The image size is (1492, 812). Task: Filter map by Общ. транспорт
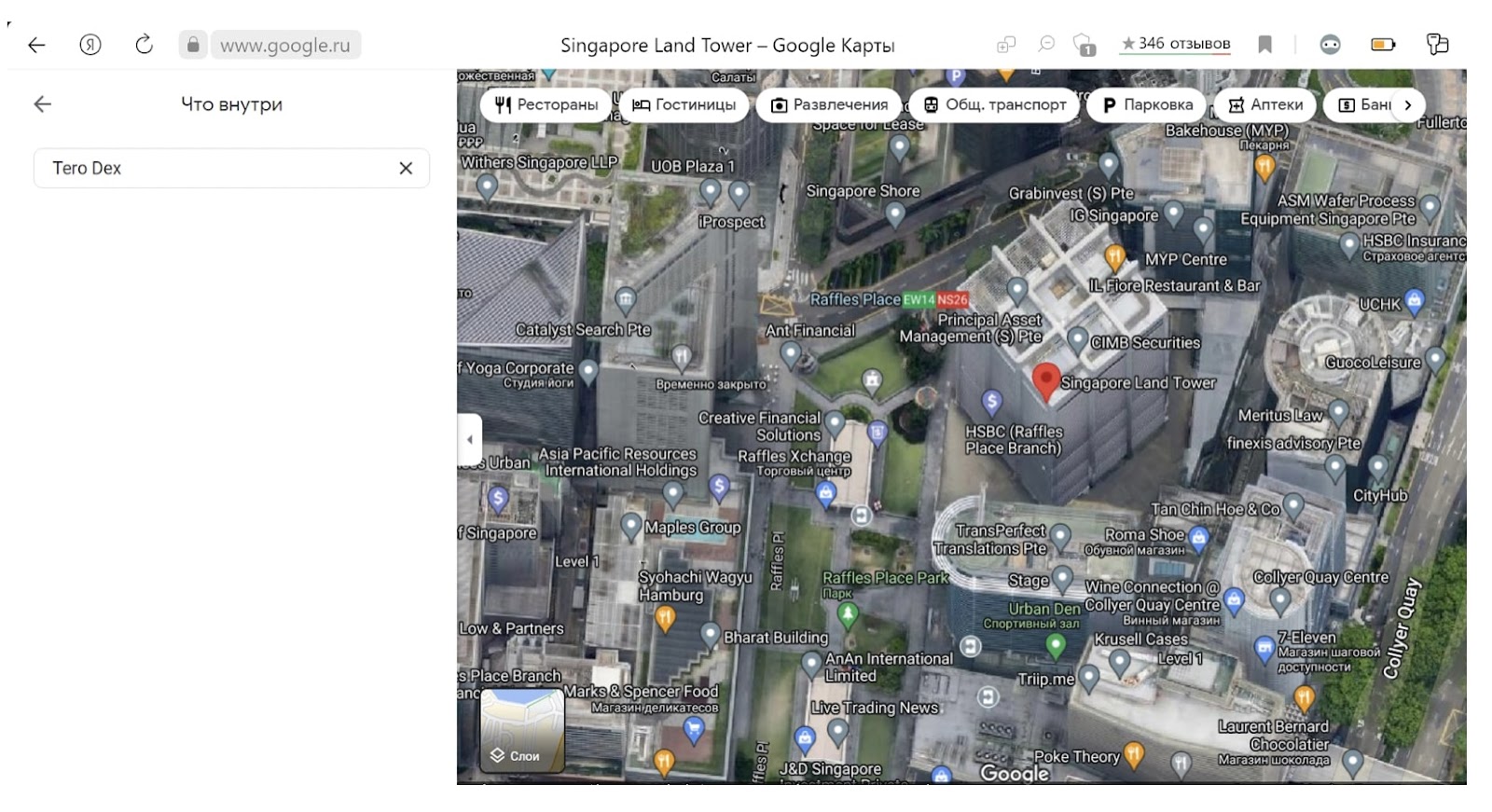[x=994, y=104]
